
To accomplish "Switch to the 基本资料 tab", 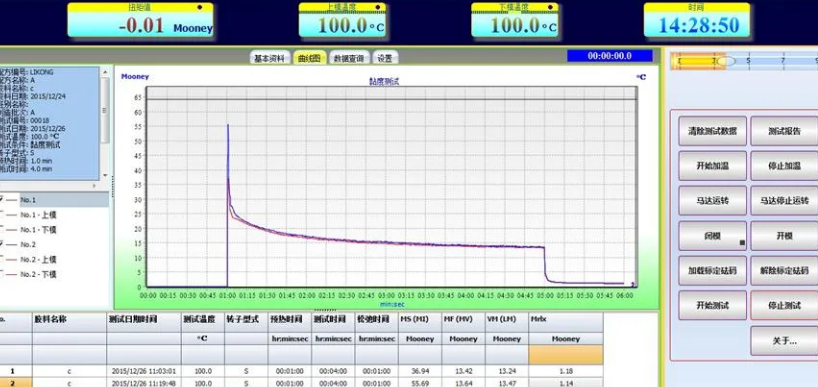I will [270, 58].
